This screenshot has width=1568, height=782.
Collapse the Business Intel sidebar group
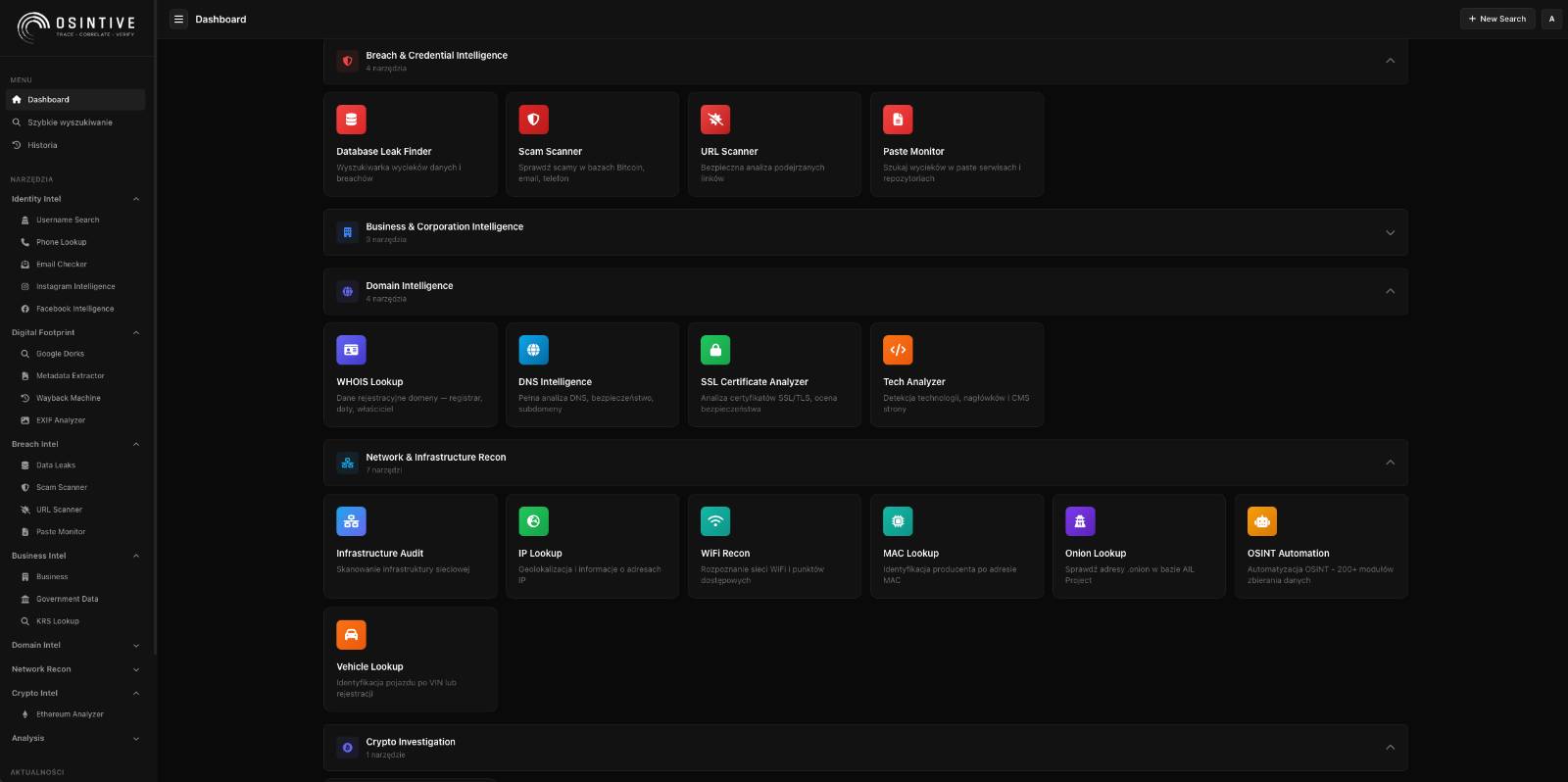(x=75, y=556)
